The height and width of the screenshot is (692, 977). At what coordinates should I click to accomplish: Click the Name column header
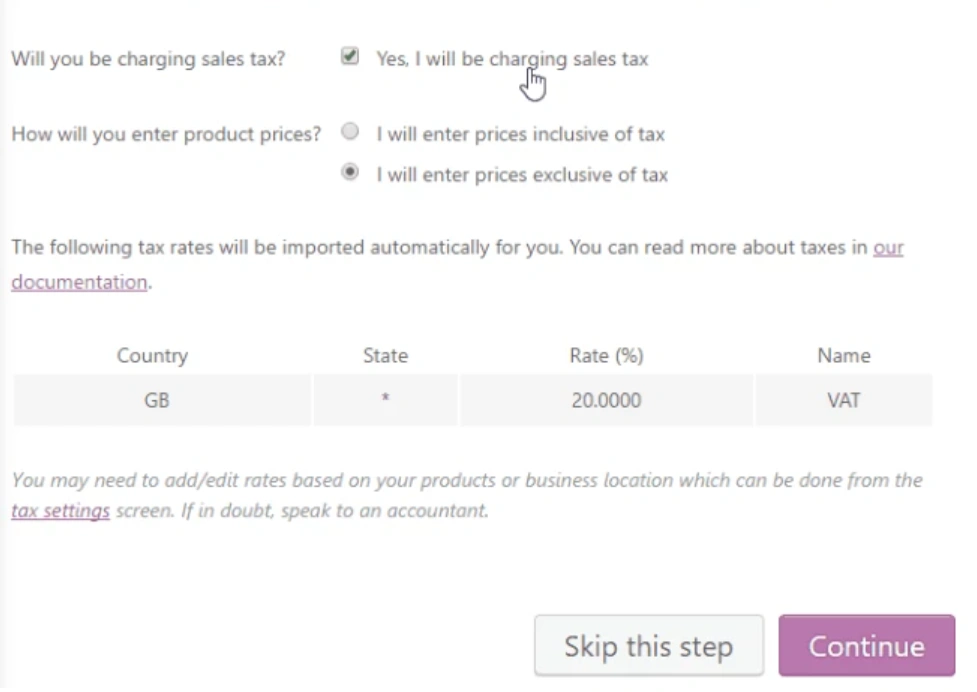pos(843,355)
